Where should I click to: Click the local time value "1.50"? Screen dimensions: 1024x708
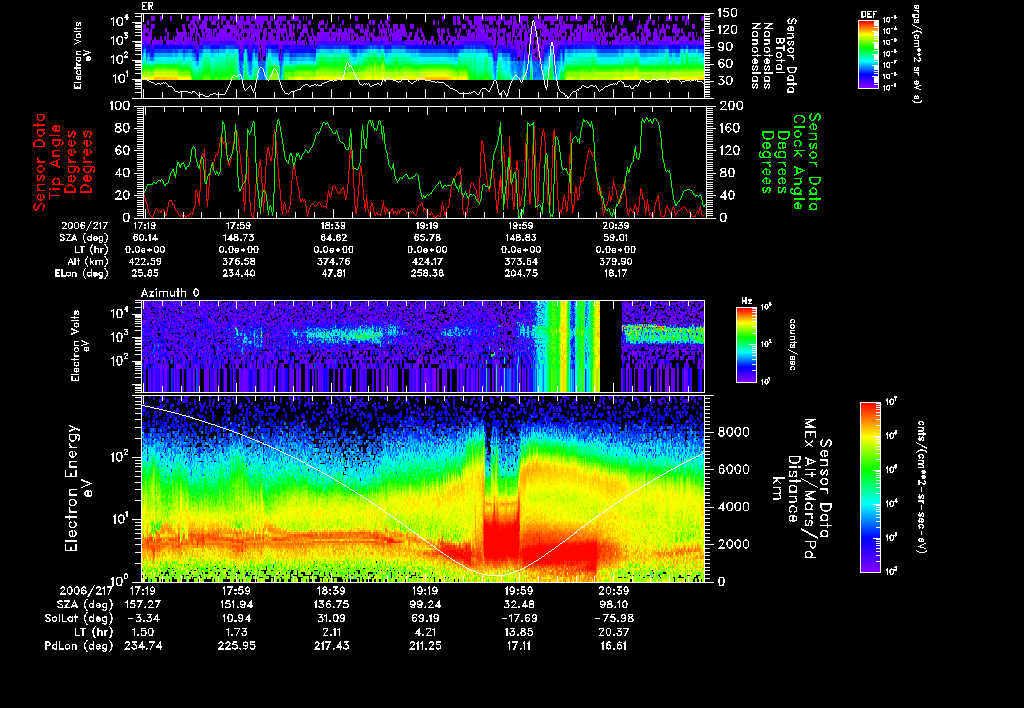(x=143, y=632)
